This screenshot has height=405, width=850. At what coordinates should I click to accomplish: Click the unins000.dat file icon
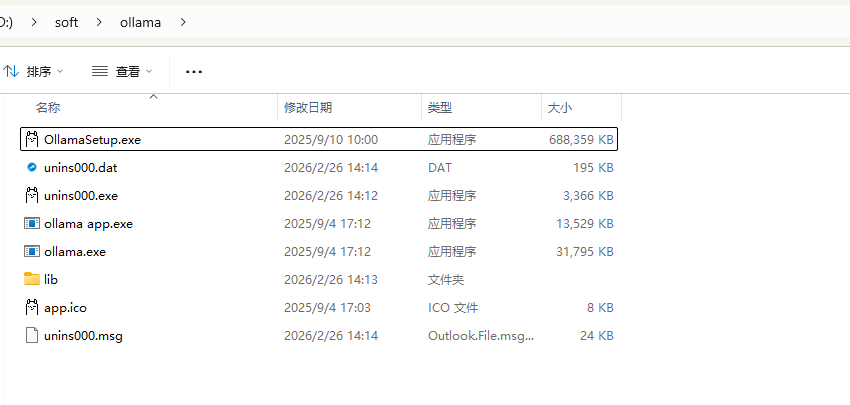[x=32, y=168]
